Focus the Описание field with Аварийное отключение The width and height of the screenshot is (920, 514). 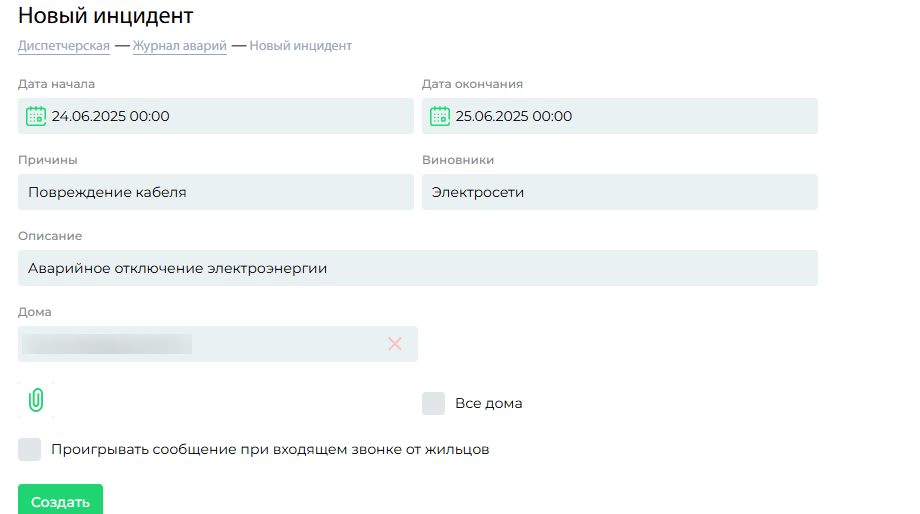pos(418,268)
